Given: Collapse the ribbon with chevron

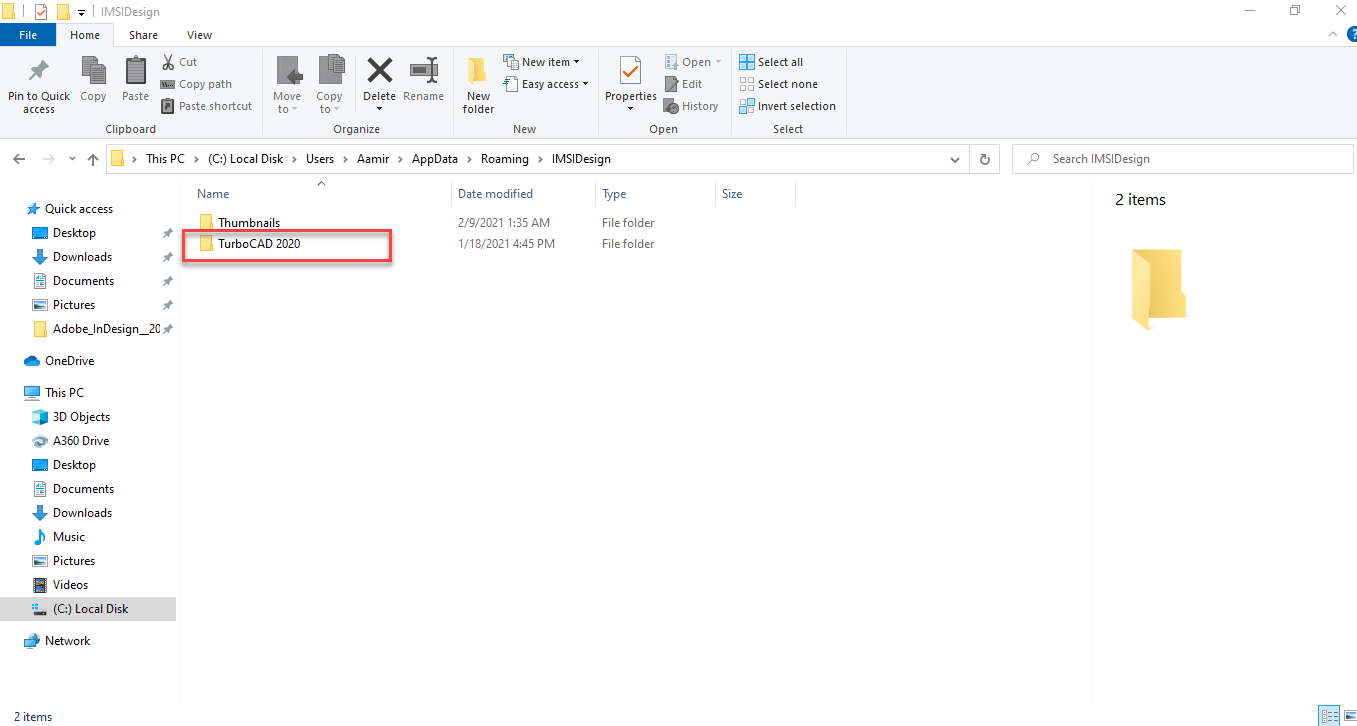Looking at the screenshot, I should coord(1332,34).
